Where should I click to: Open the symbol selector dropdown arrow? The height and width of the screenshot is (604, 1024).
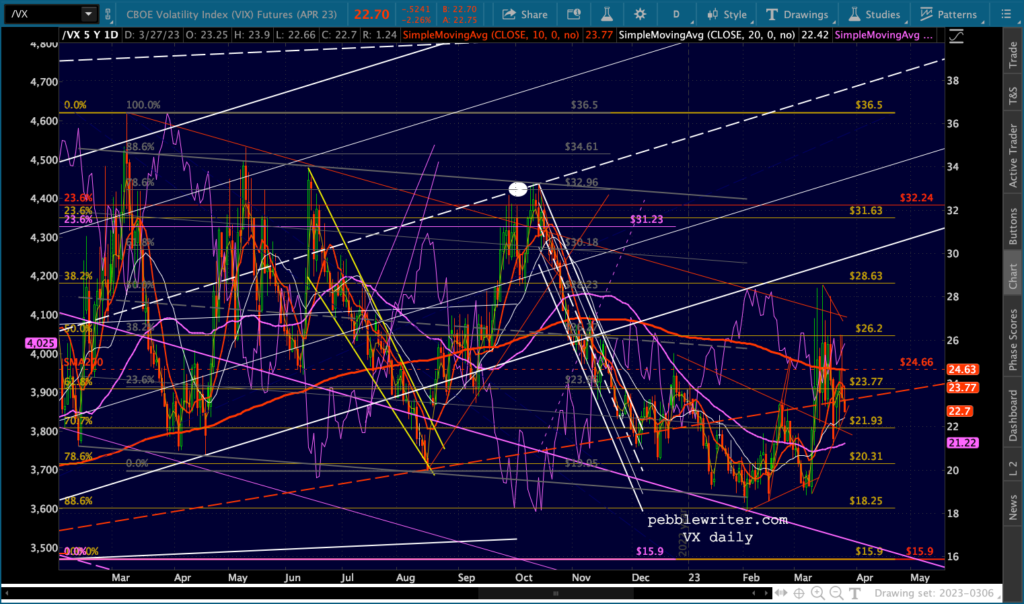89,14
